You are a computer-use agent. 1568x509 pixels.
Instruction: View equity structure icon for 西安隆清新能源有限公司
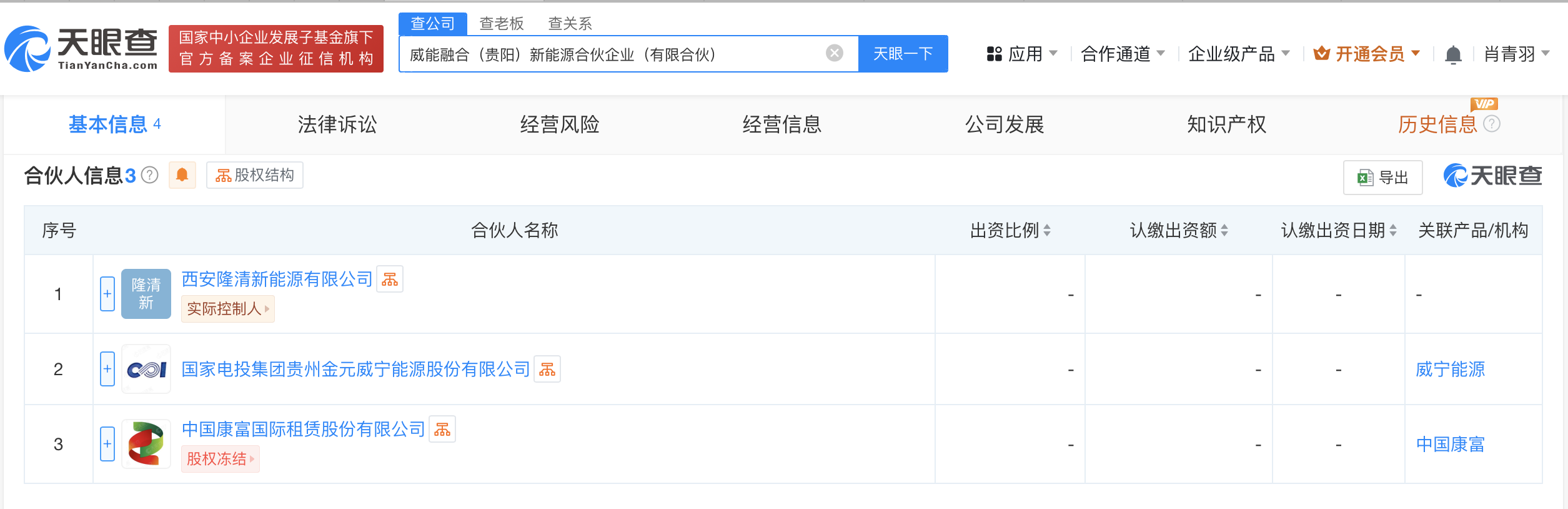(x=390, y=279)
